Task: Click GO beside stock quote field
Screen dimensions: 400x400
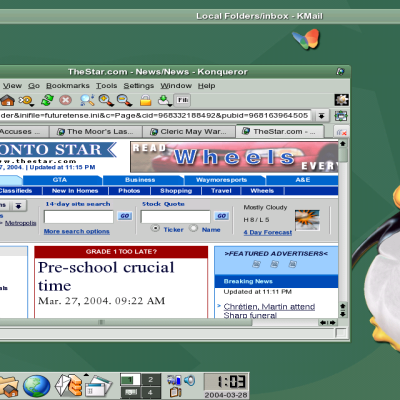Action: pyautogui.click(x=222, y=216)
